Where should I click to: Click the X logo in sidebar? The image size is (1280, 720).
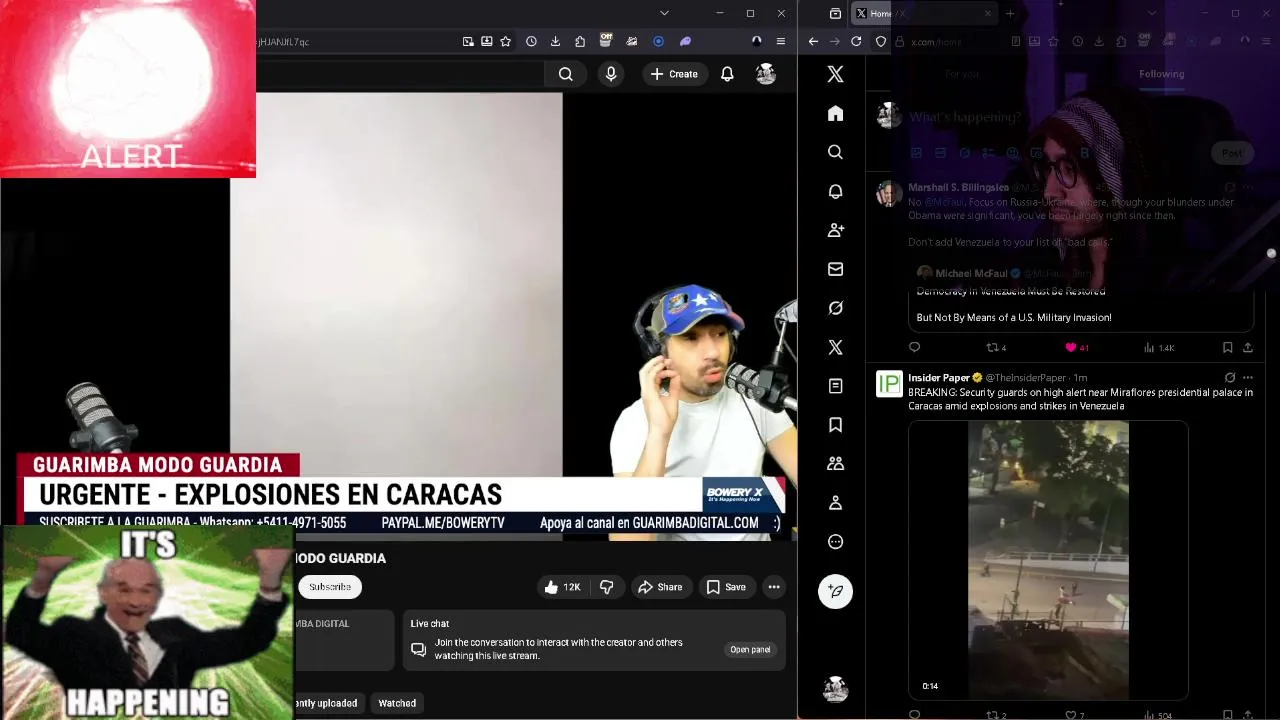pyautogui.click(x=835, y=74)
